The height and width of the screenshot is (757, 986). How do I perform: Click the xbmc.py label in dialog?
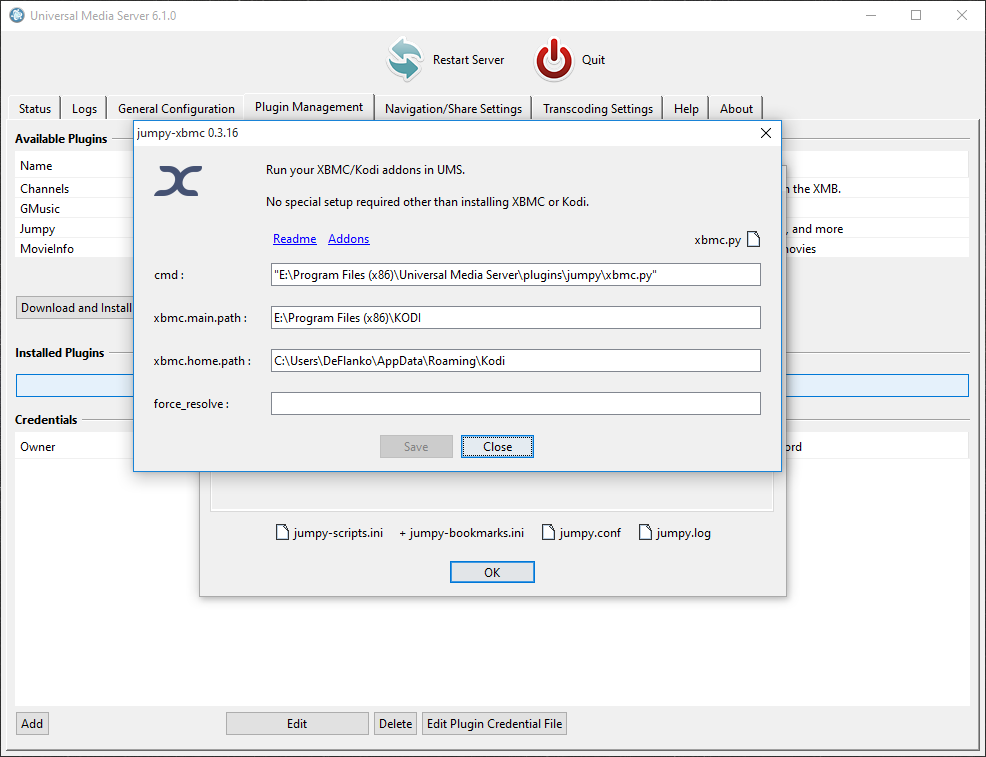pyautogui.click(x=717, y=240)
